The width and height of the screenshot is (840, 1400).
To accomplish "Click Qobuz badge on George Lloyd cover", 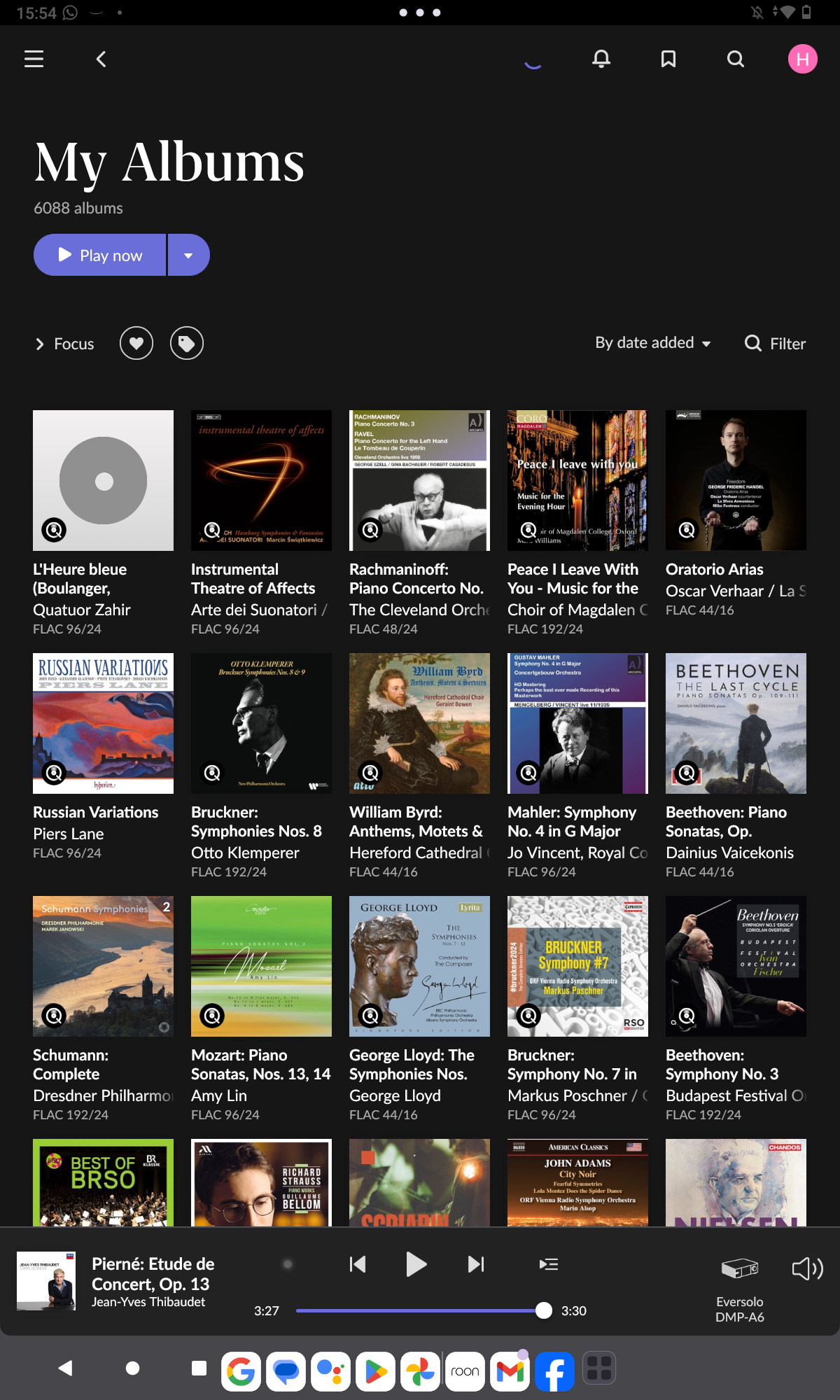I will (x=370, y=1016).
